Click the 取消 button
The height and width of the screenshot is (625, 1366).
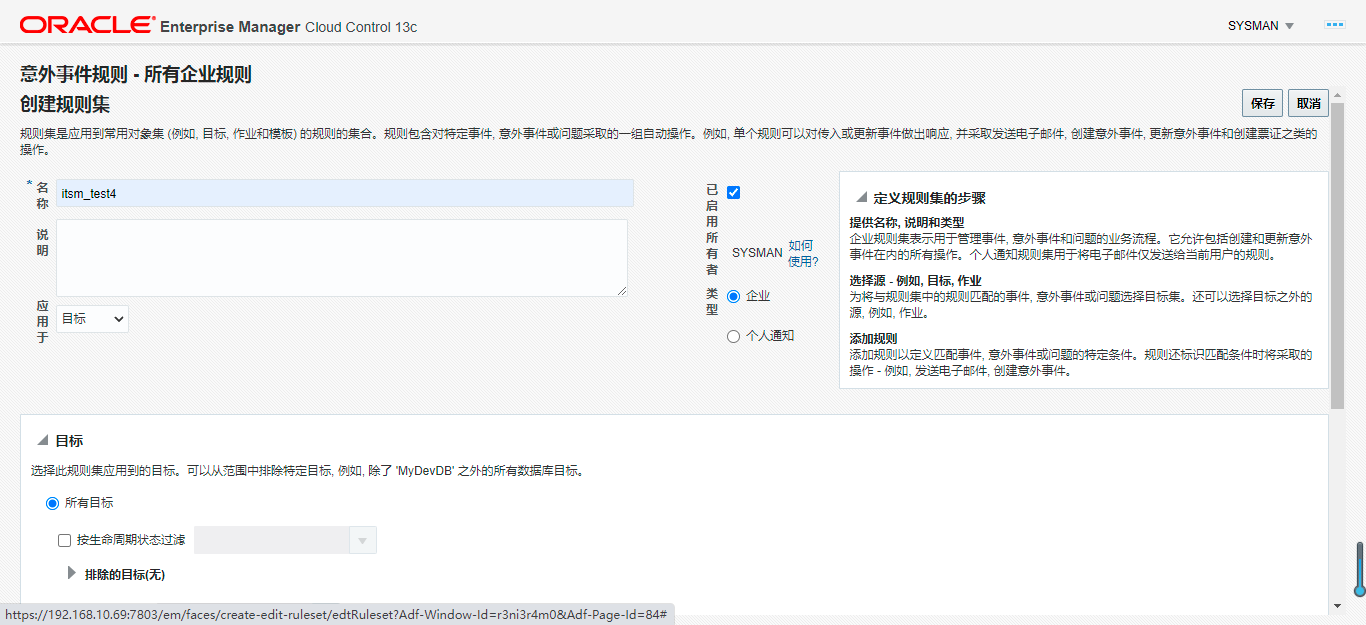click(x=1308, y=103)
